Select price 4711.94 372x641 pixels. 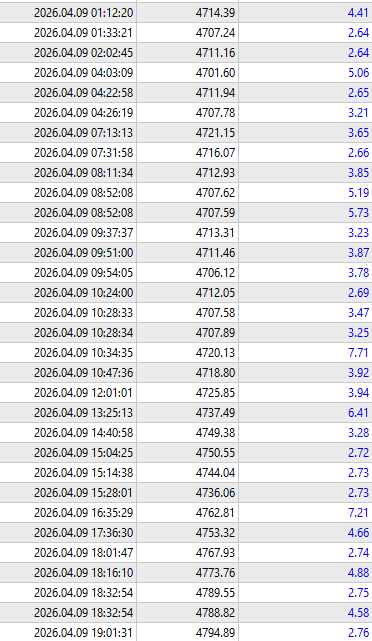(215, 93)
